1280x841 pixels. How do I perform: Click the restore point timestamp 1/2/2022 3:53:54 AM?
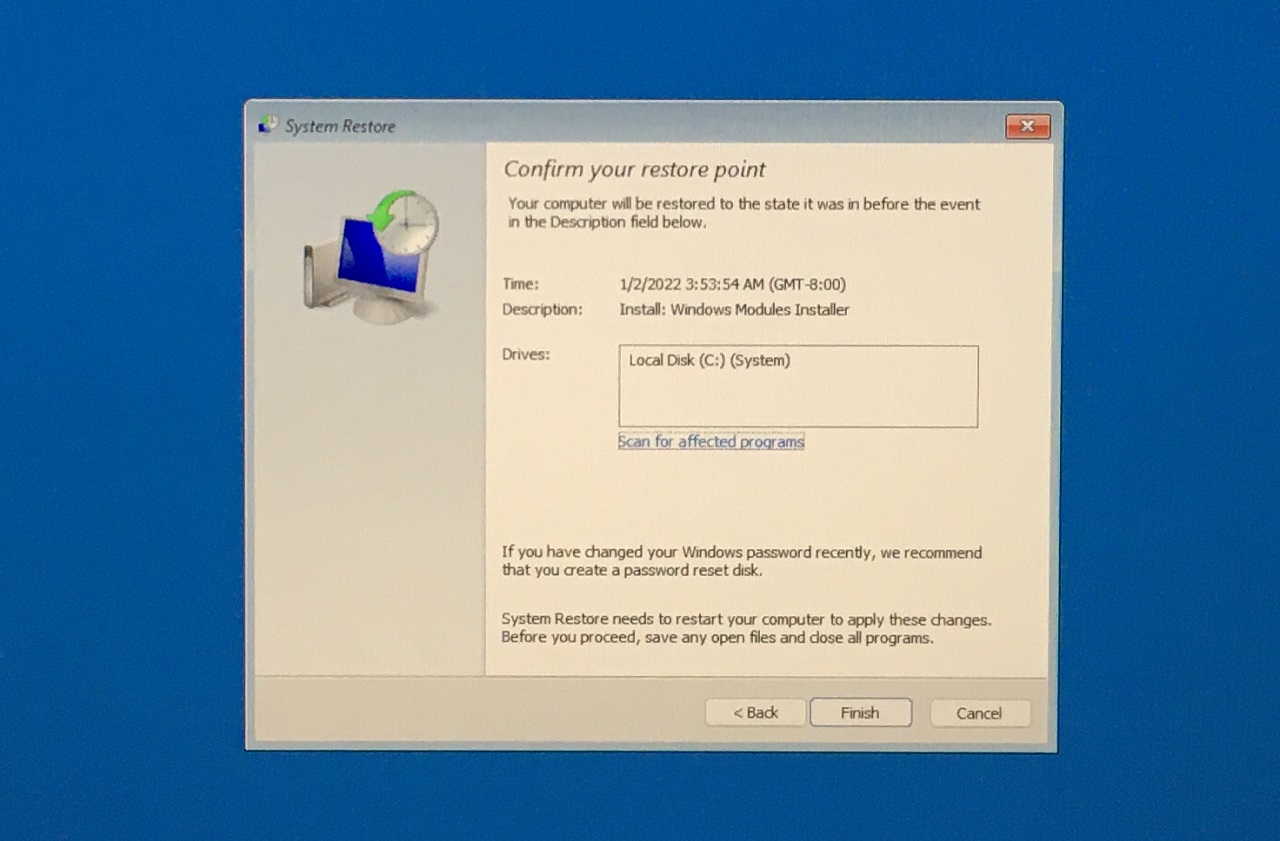tap(732, 284)
